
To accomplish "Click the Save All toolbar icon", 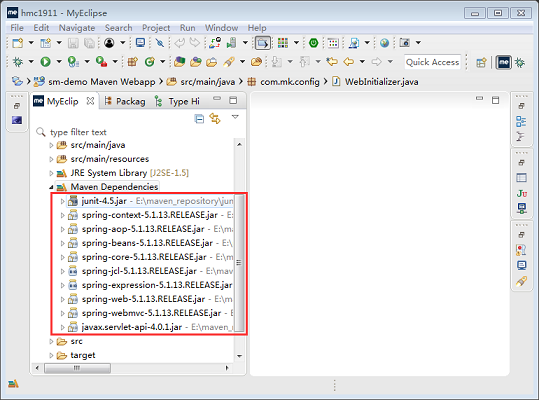I will [x=89, y=43].
